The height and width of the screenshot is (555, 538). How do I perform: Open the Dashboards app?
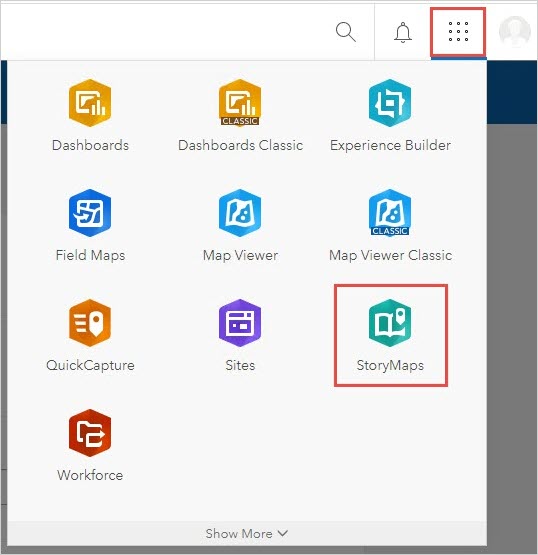click(x=90, y=116)
